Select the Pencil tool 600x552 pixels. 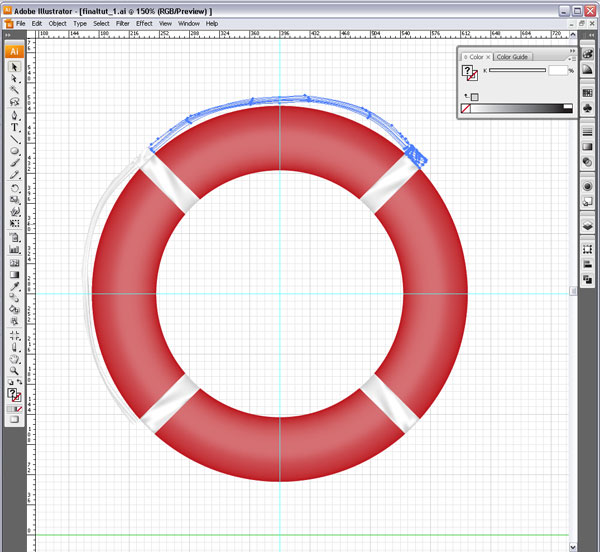14,175
